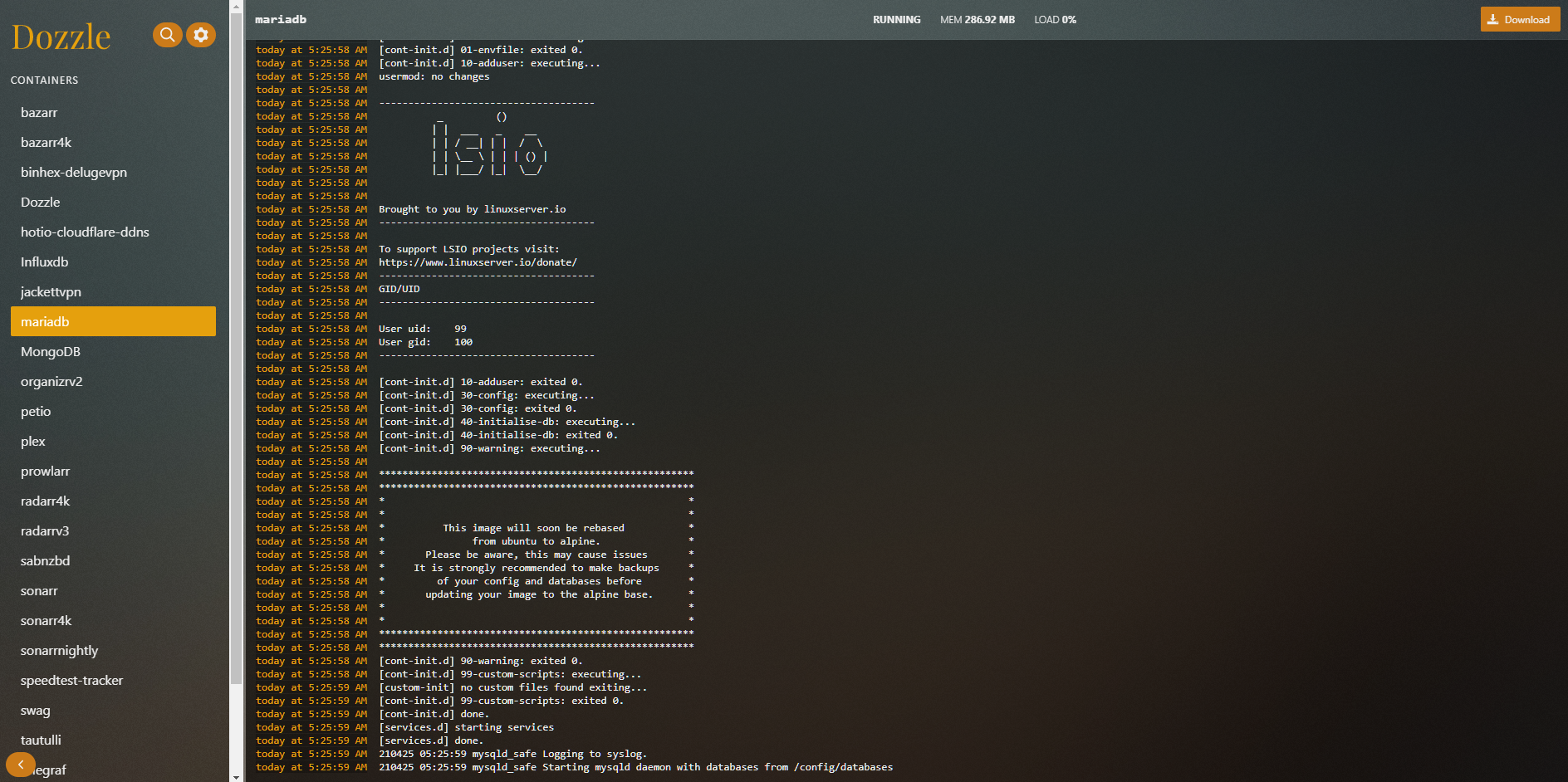Open the binhex-delugevpn container logs
This screenshot has height=782, width=1568.
[74, 173]
